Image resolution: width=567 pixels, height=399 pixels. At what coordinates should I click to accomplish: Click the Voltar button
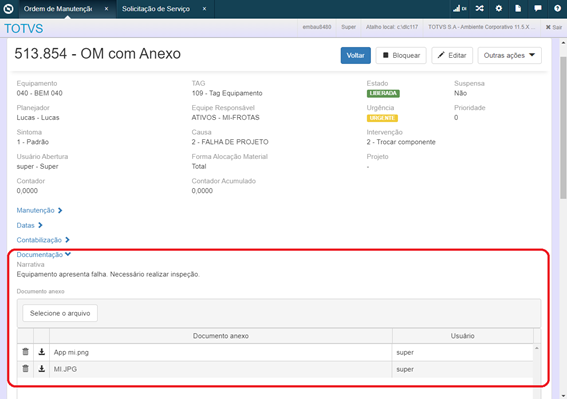(355, 55)
